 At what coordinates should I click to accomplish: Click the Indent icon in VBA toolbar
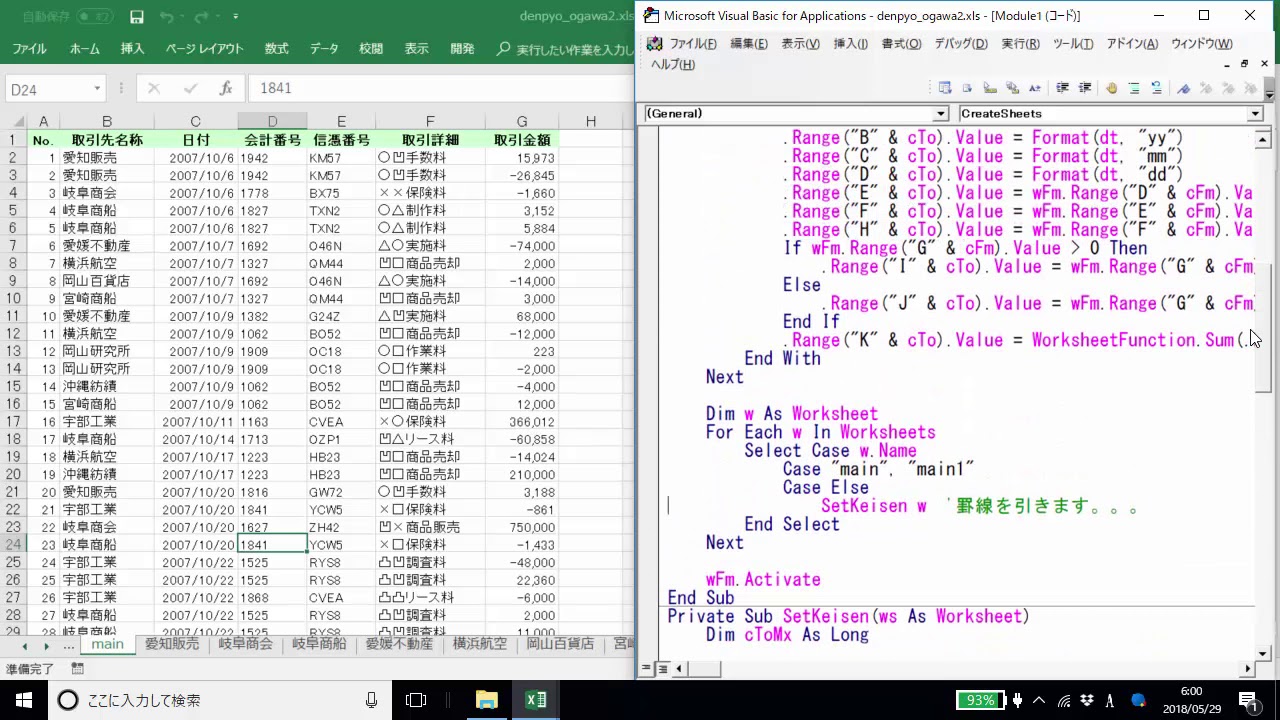pyautogui.click(x=1062, y=88)
